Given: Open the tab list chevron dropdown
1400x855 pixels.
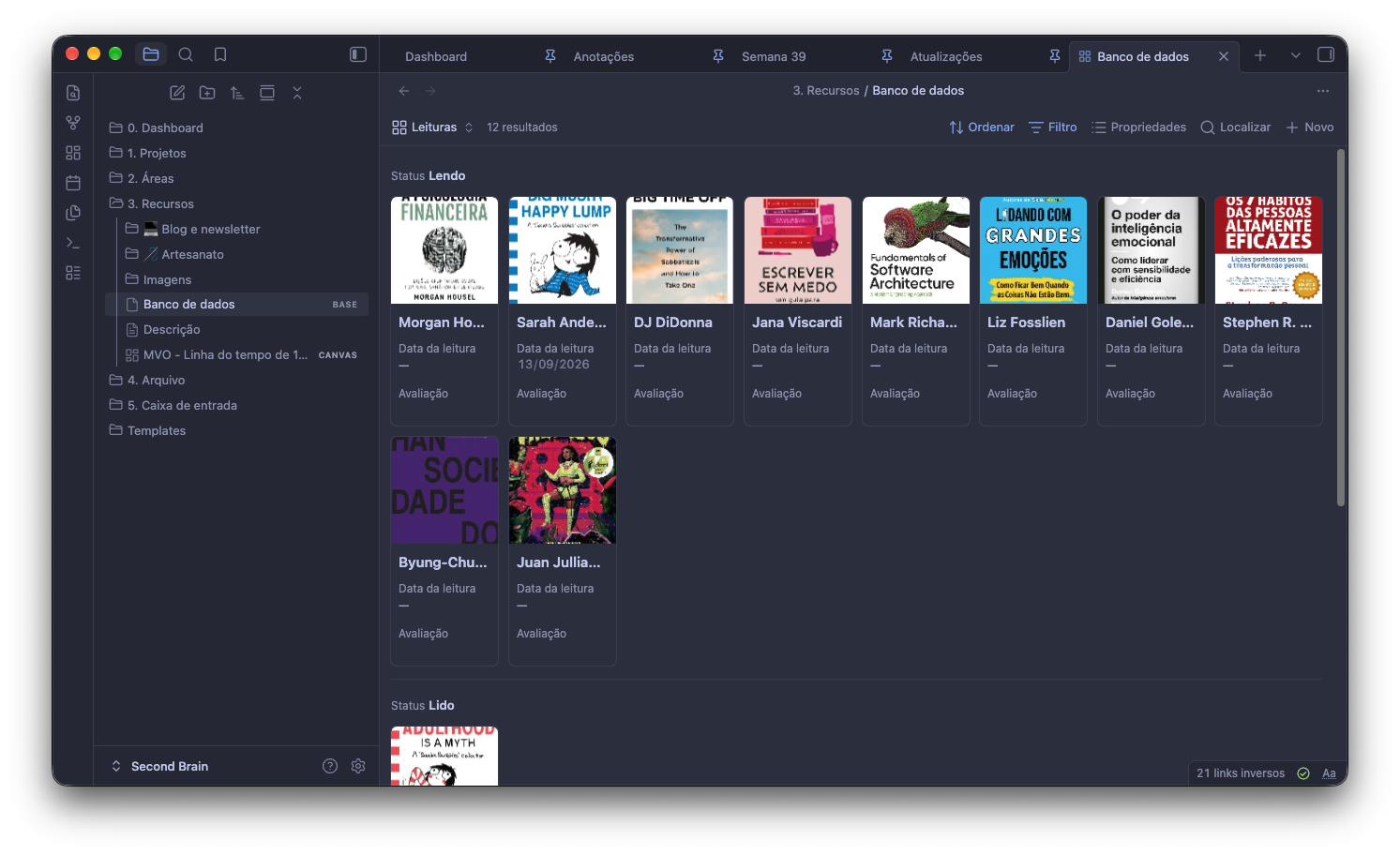Looking at the screenshot, I should click(x=1296, y=56).
